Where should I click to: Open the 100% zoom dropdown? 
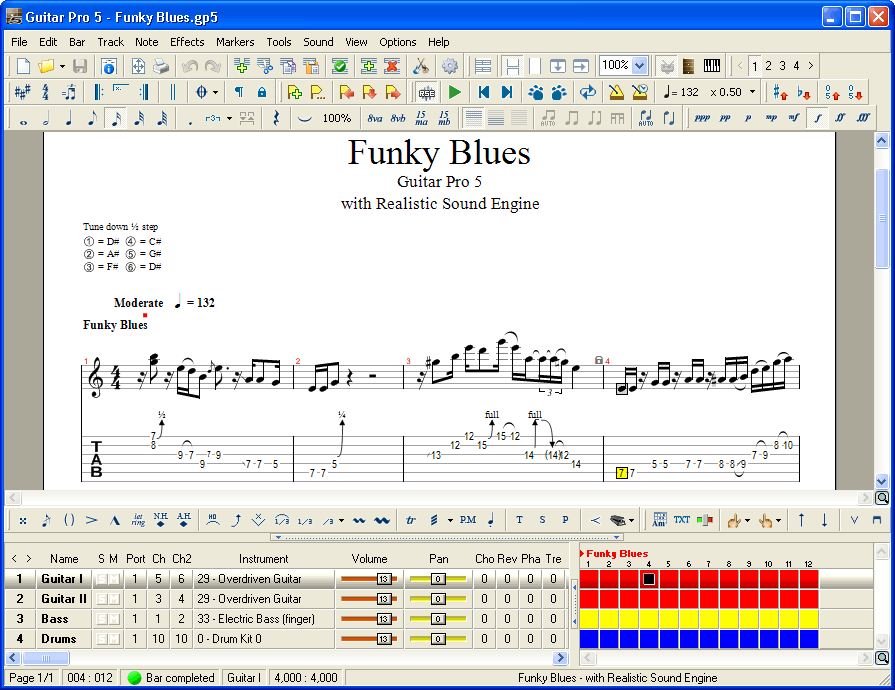(638, 65)
